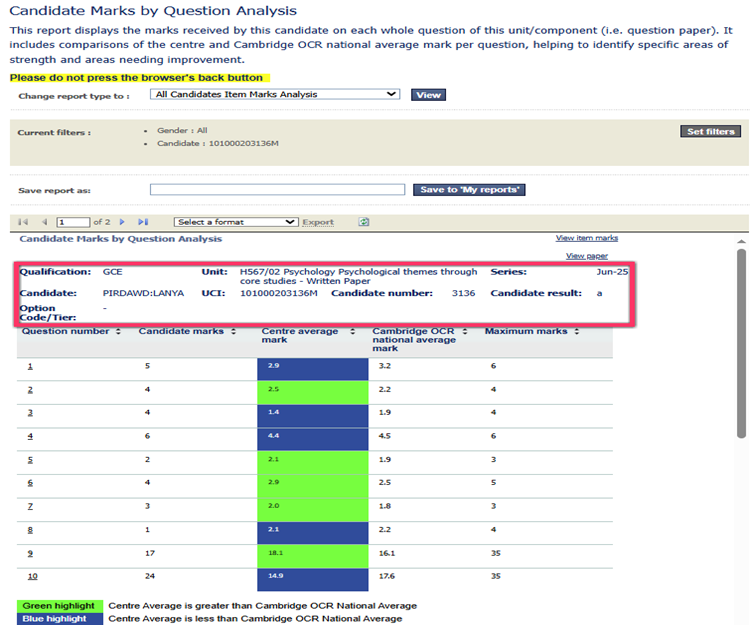Go to the previous report page
750x625 pixels.
pos(44,222)
